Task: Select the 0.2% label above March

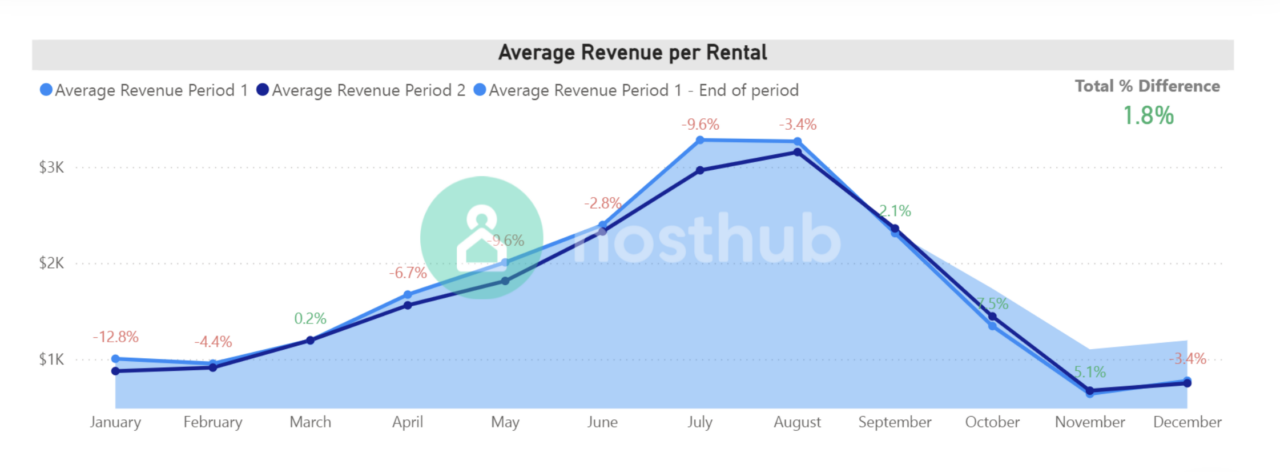Action: 310,319
